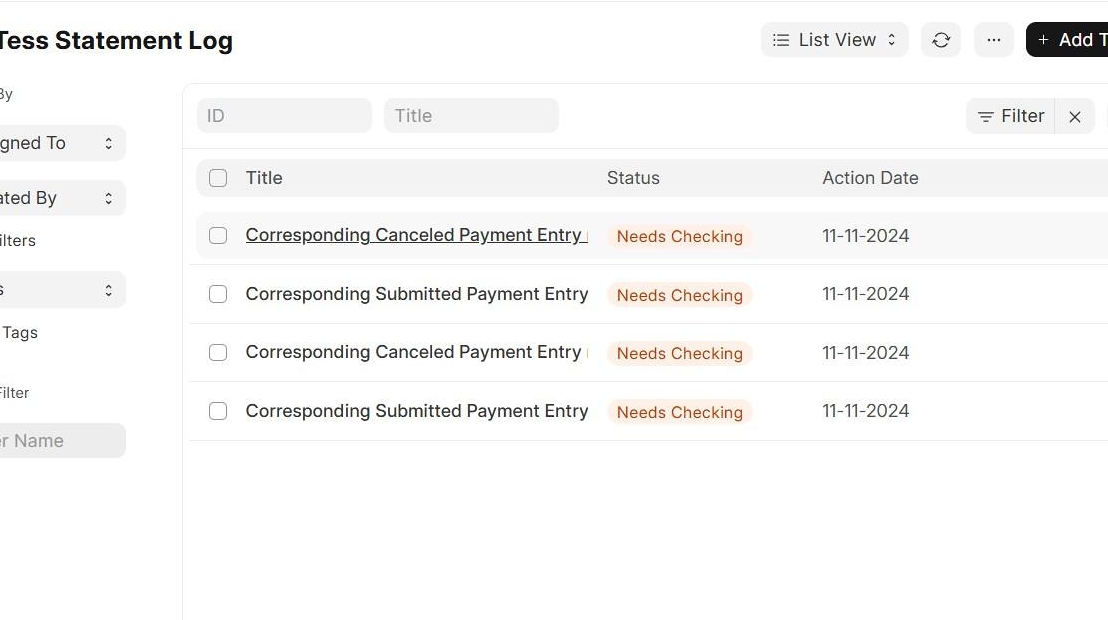The image size is (1108, 620).
Task: Toggle the select-all checkbox in the header row
Action: (218, 178)
